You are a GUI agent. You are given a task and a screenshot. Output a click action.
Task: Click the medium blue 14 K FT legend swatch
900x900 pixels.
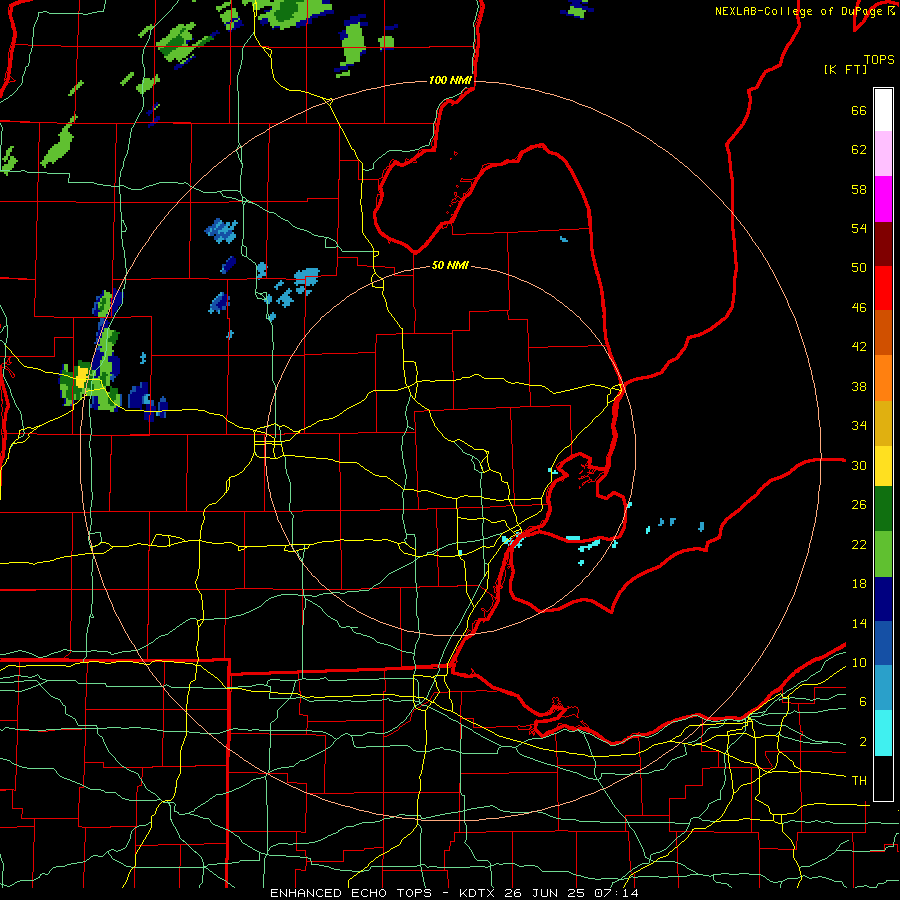click(x=883, y=643)
